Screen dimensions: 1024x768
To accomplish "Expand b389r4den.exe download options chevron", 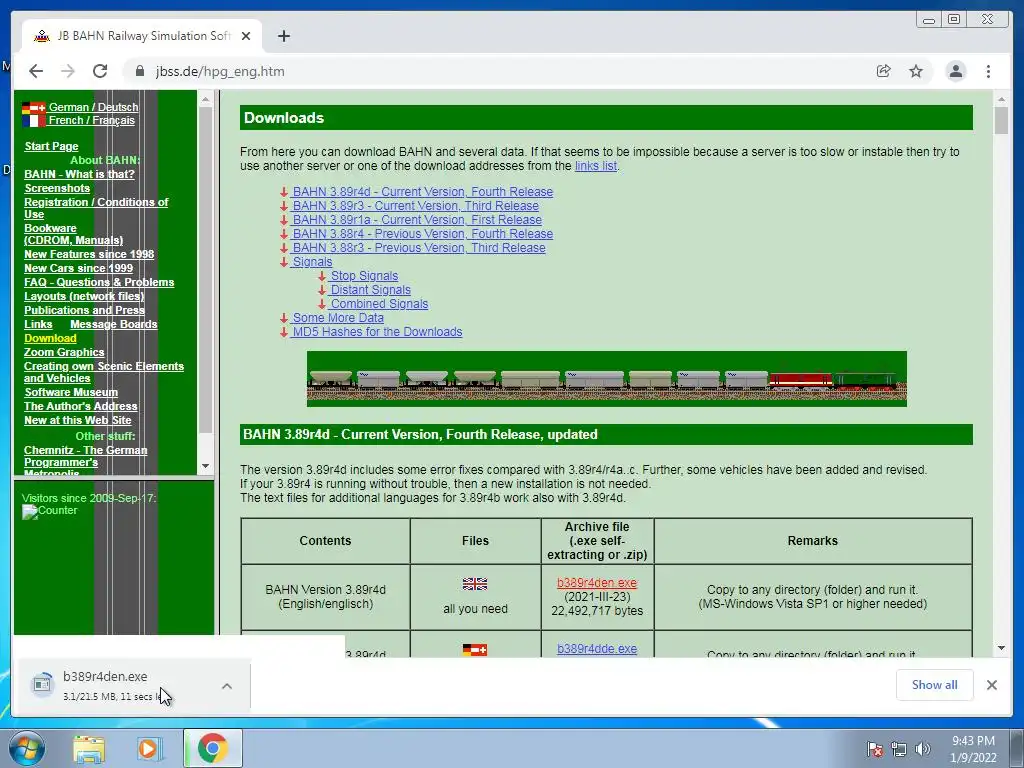I will [227, 686].
